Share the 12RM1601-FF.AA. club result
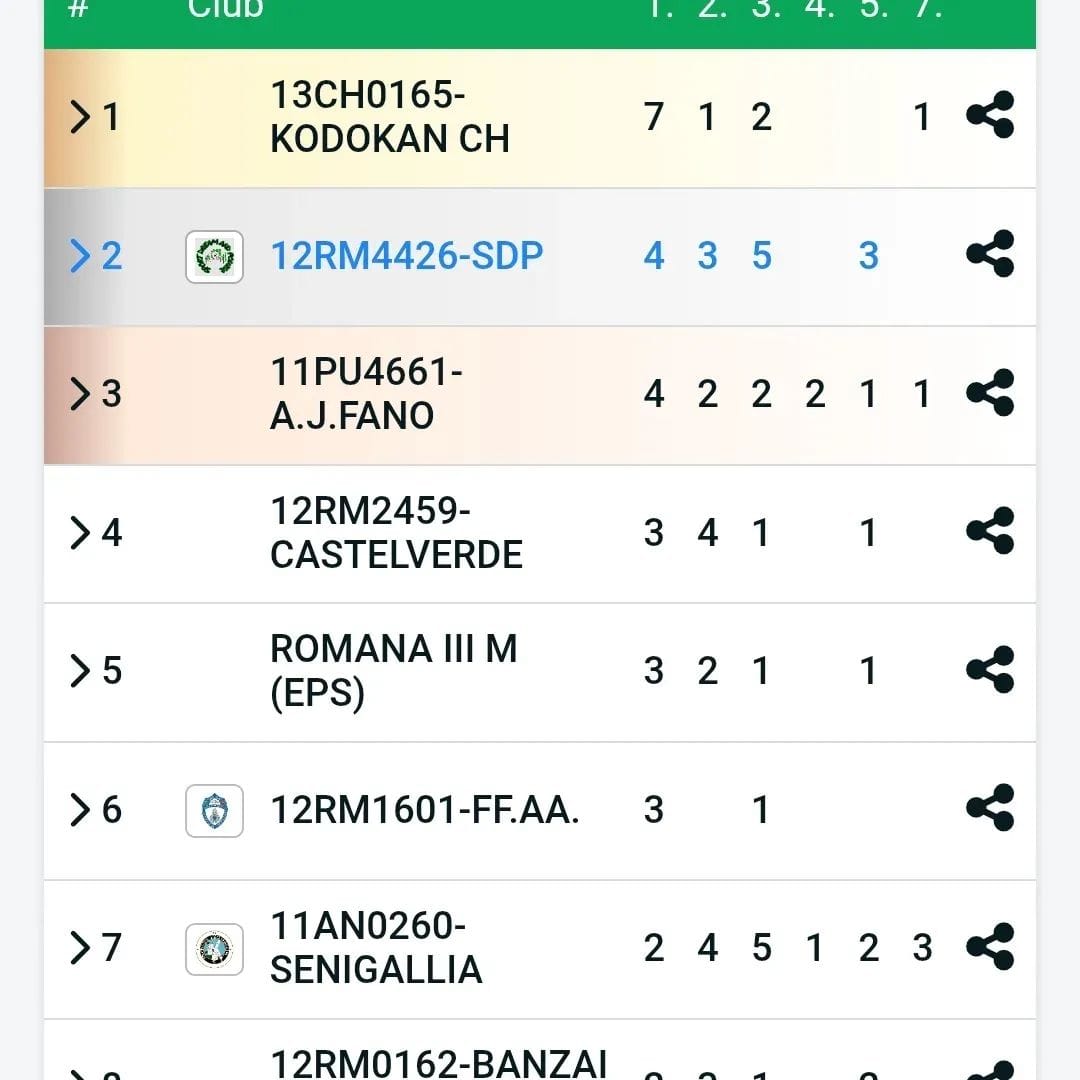This screenshot has height=1080, width=1080. (x=990, y=808)
